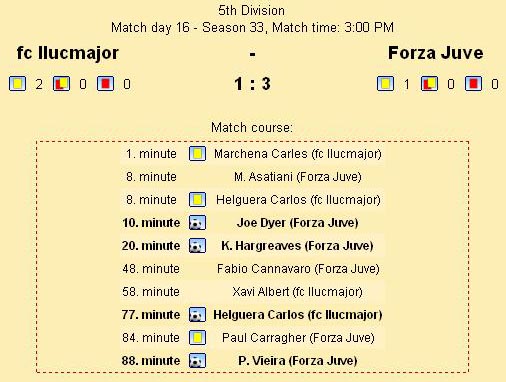Click Forza Juve's red card icon

(x=473, y=83)
